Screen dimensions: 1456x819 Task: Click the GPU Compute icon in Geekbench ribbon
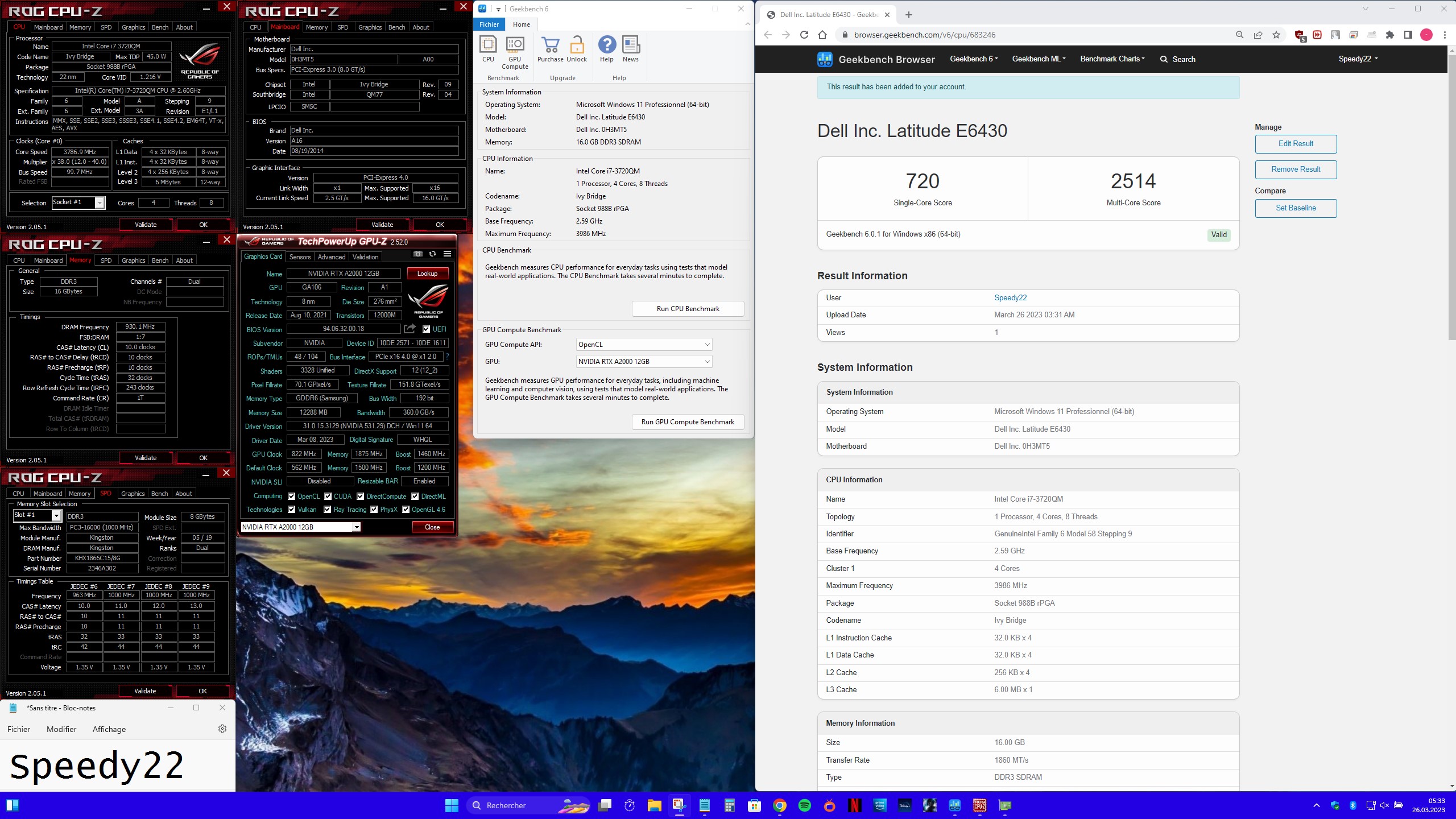[x=515, y=52]
